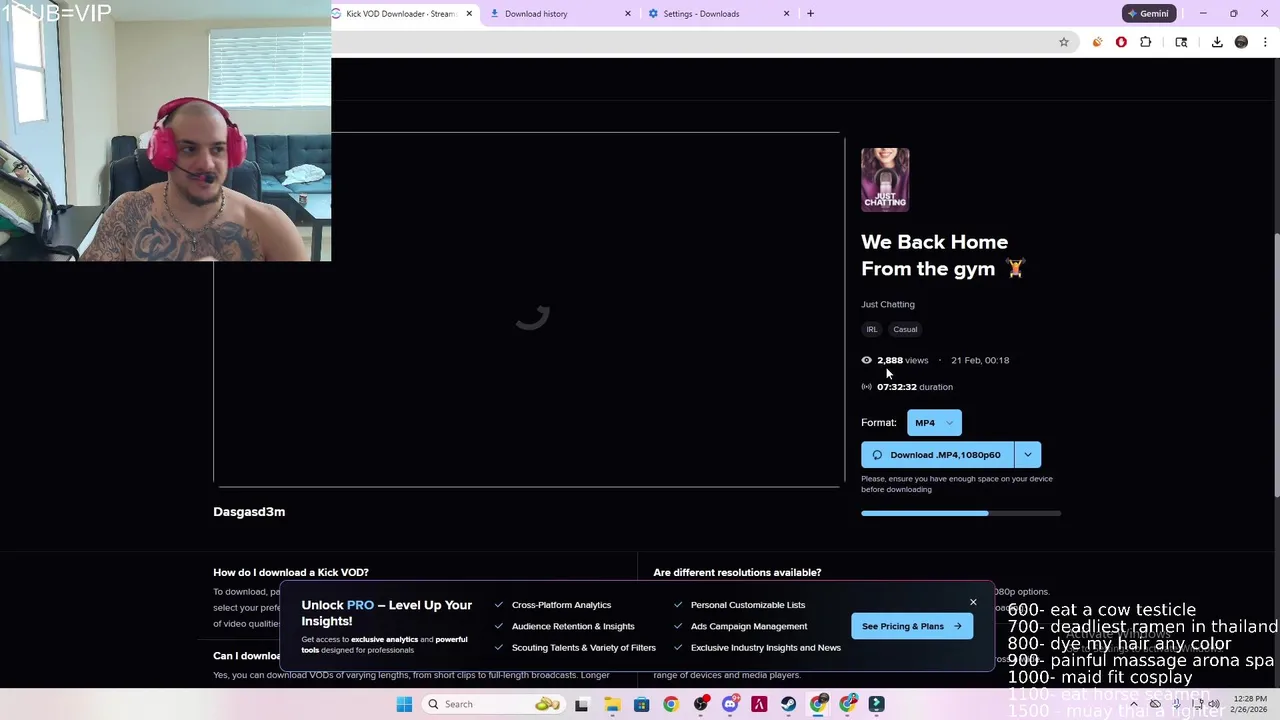Open the orange extension icon in Chrome toolbar
Image resolution: width=1280 pixels, height=720 pixels.
pos(1097,42)
